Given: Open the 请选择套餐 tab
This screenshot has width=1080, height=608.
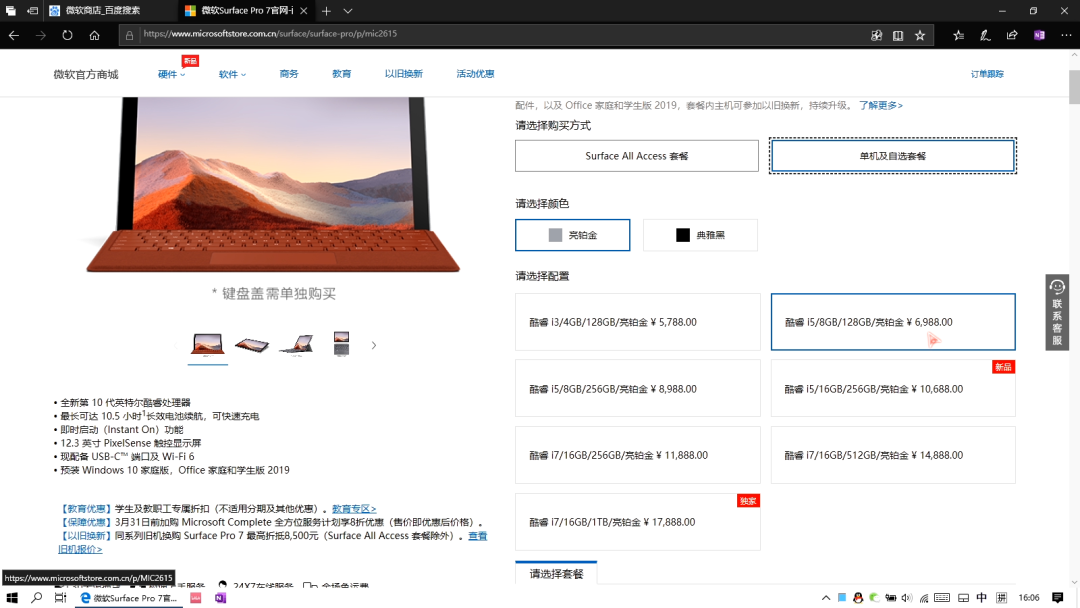Looking at the screenshot, I should coord(557,574).
